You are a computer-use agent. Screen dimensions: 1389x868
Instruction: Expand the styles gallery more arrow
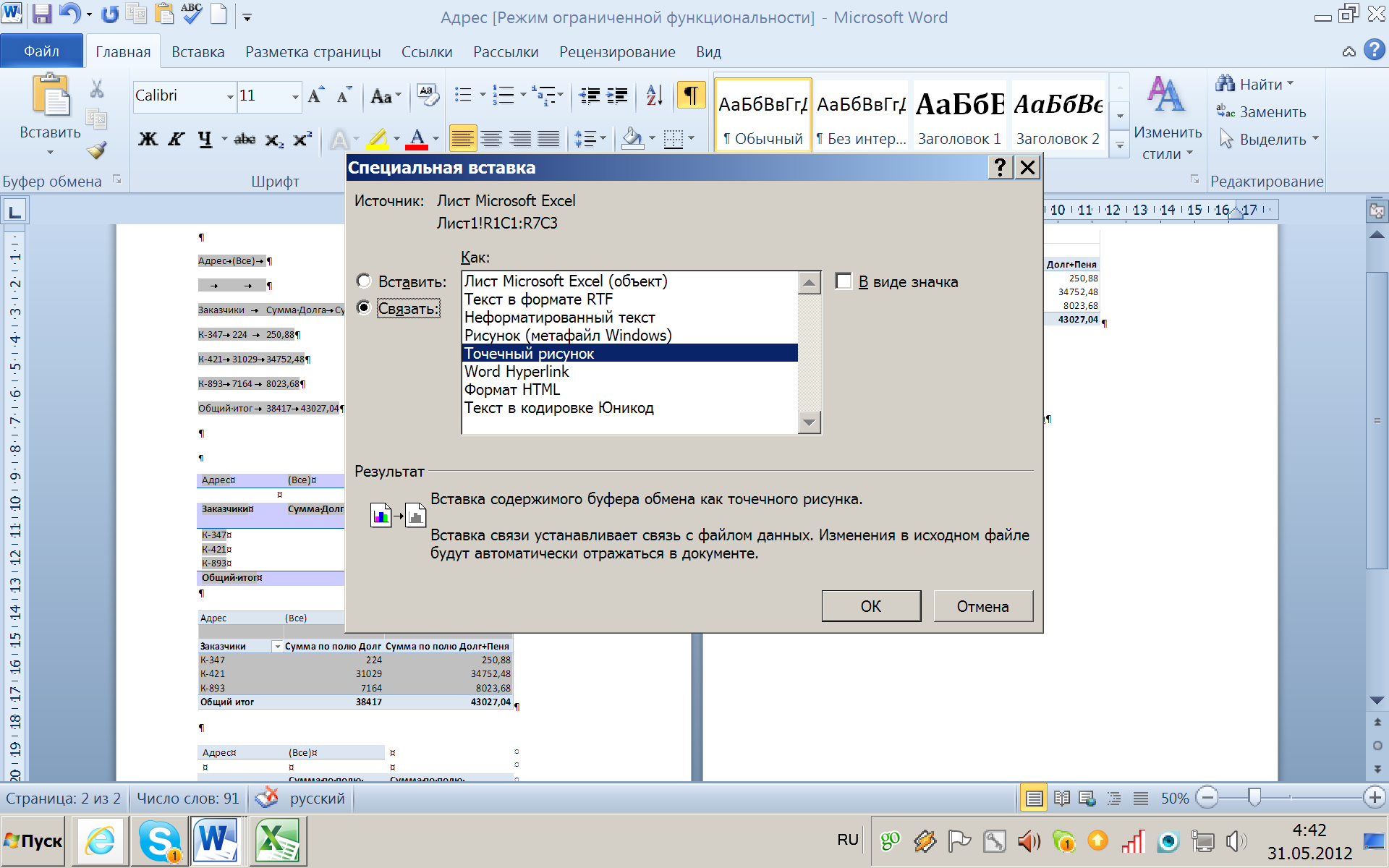click(x=1120, y=145)
